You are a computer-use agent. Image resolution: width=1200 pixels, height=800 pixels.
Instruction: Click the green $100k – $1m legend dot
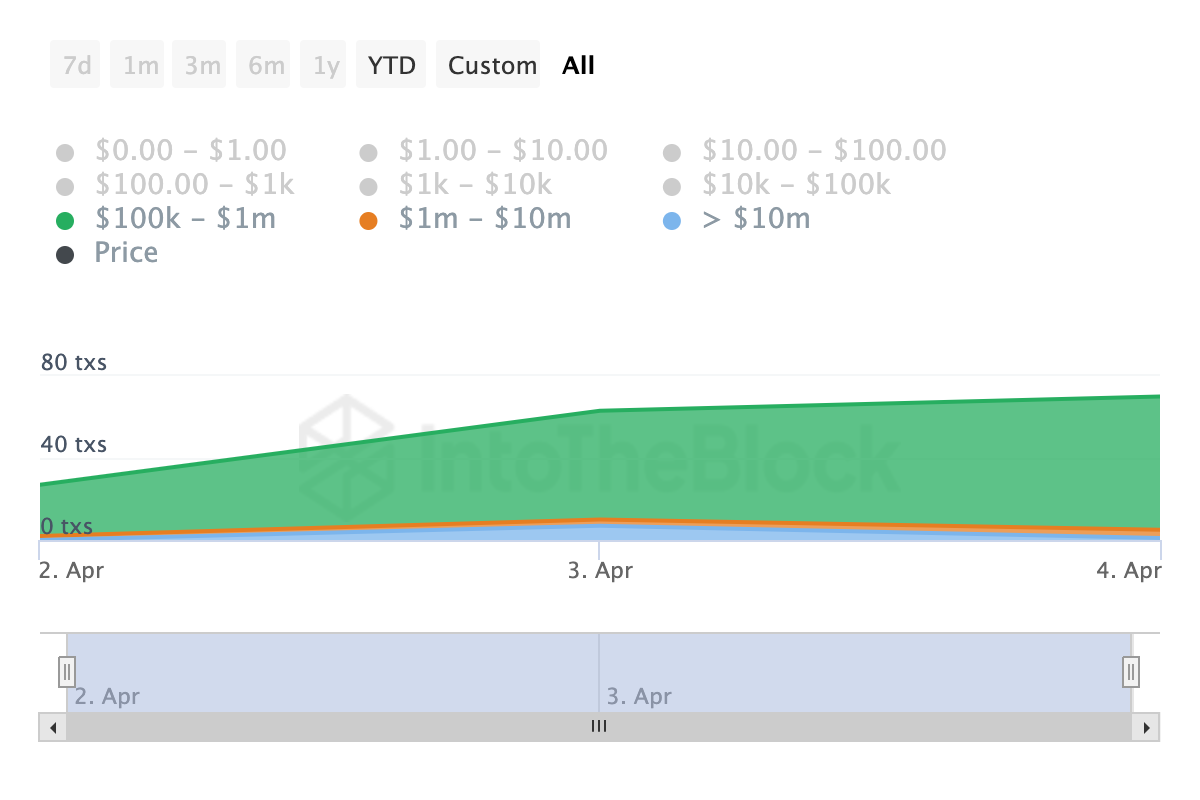65,221
